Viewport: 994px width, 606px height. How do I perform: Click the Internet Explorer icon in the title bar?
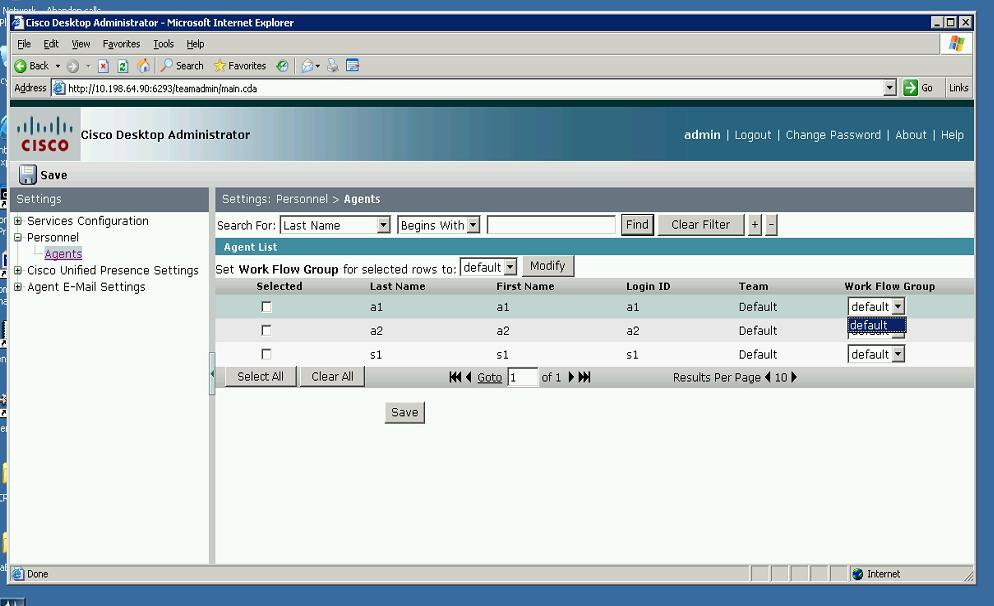(x=17, y=23)
